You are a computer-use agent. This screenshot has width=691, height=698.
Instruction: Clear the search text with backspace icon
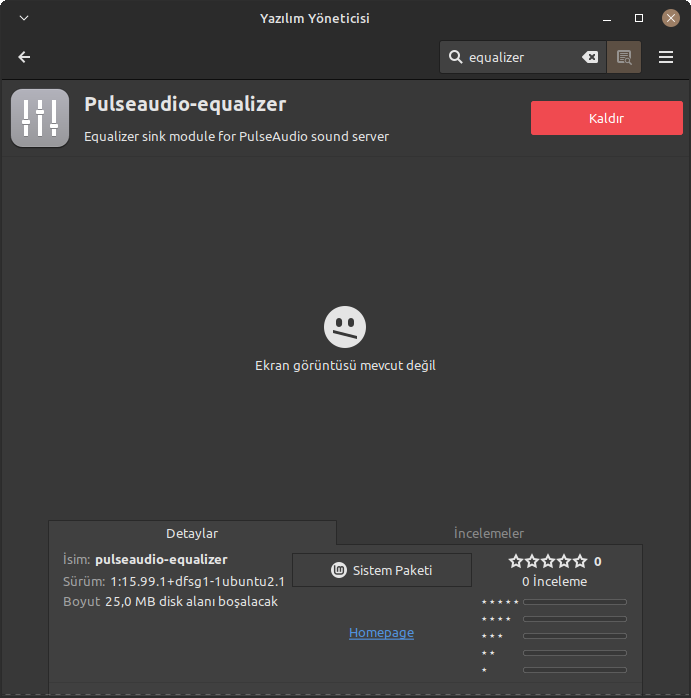tap(590, 57)
